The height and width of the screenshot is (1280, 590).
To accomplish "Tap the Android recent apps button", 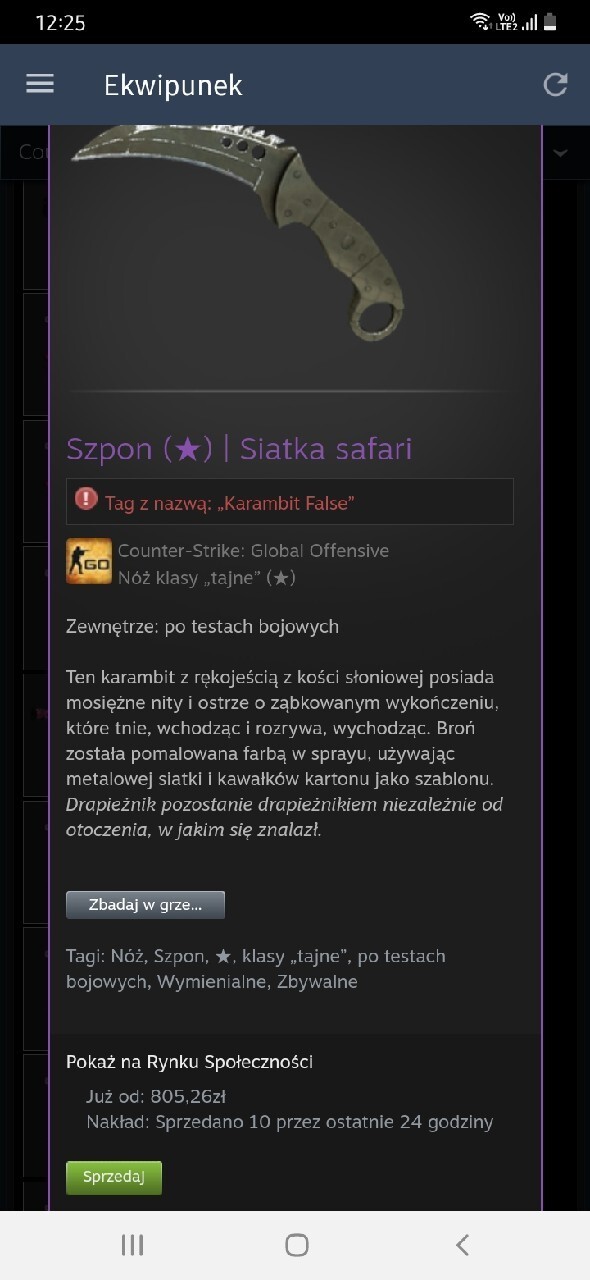I will [132, 1245].
